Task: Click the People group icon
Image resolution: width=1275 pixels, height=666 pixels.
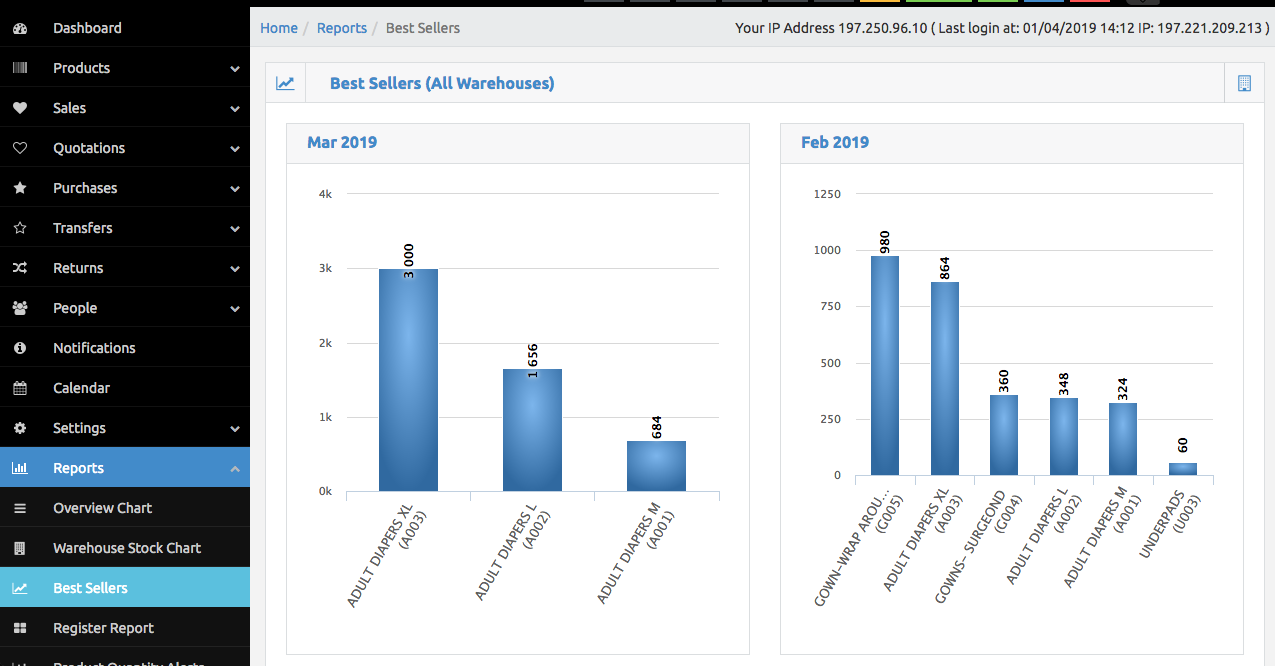Action: tap(20, 308)
